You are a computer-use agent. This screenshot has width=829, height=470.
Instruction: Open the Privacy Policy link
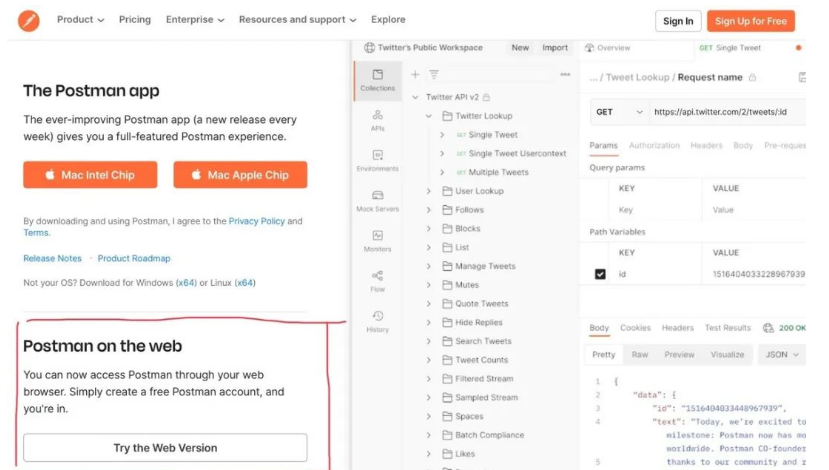(x=256, y=221)
